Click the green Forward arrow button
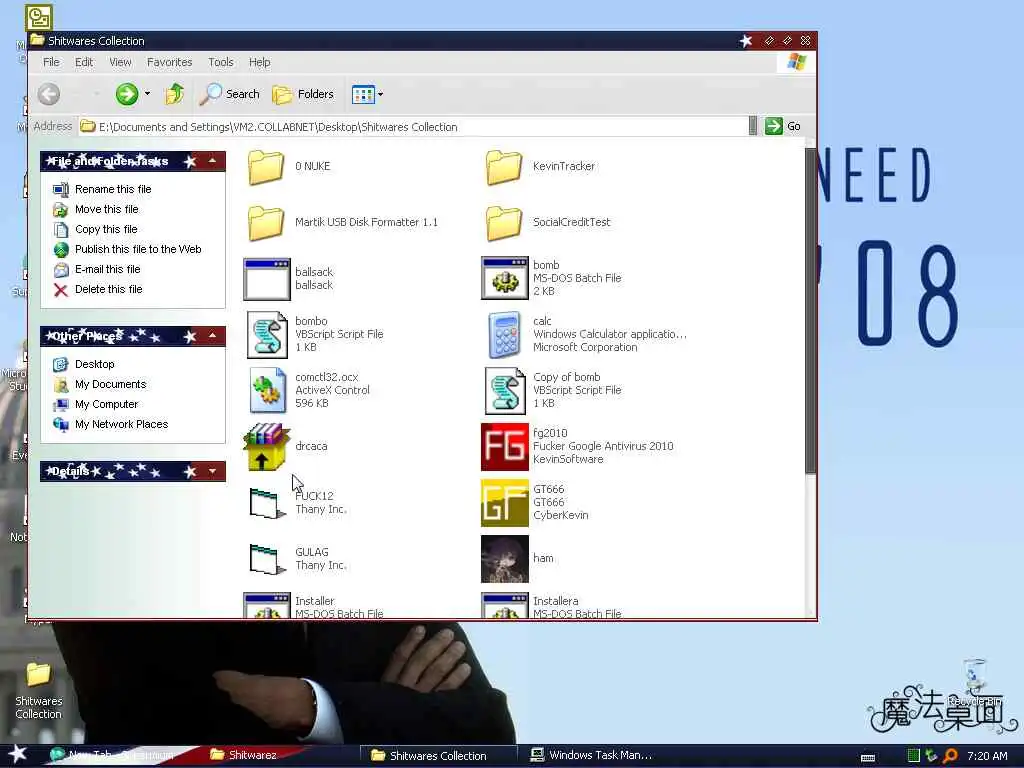This screenshot has height=768, width=1024. (x=127, y=94)
